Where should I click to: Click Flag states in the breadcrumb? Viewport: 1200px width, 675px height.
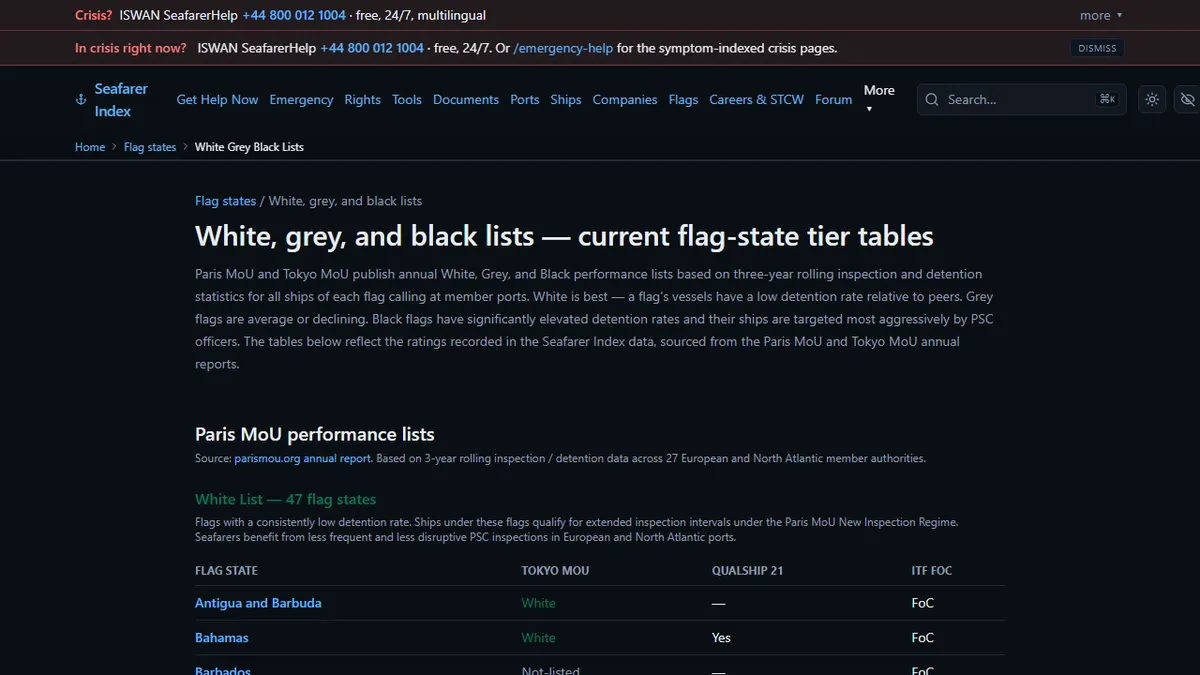[x=150, y=147]
